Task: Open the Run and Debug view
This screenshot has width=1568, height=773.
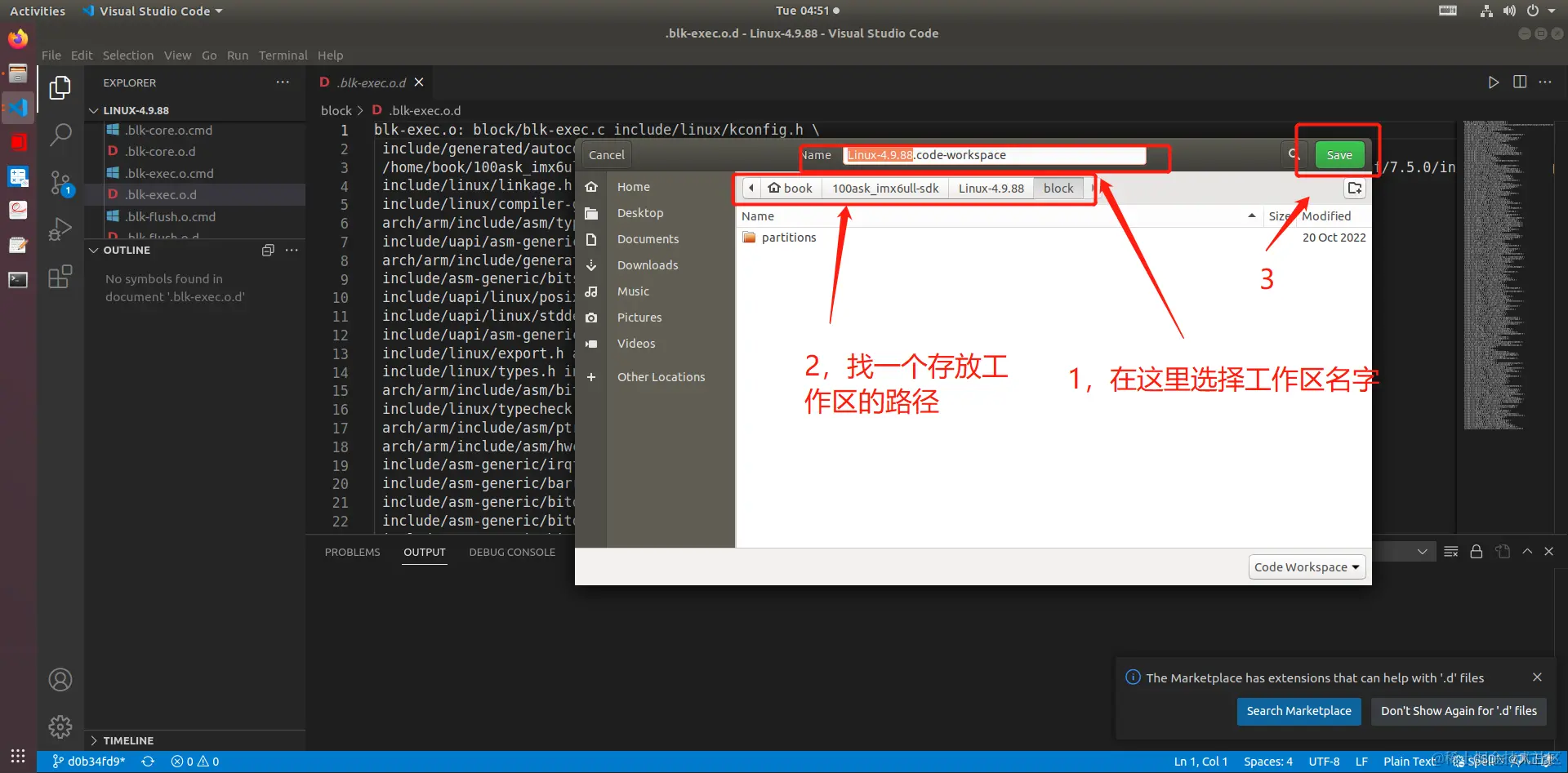Action: pyautogui.click(x=60, y=229)
